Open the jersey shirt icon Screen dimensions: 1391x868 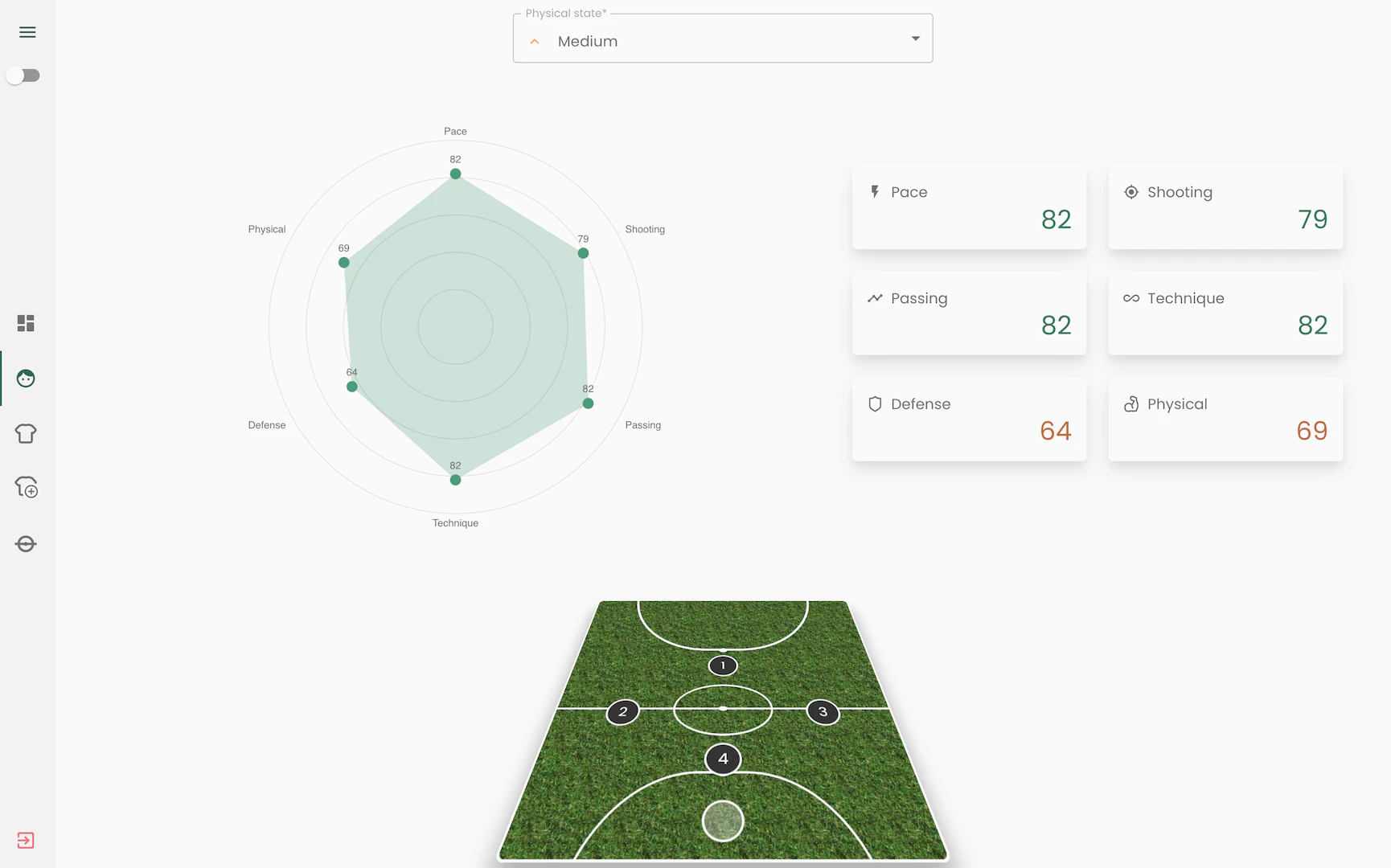click(26, 434)
